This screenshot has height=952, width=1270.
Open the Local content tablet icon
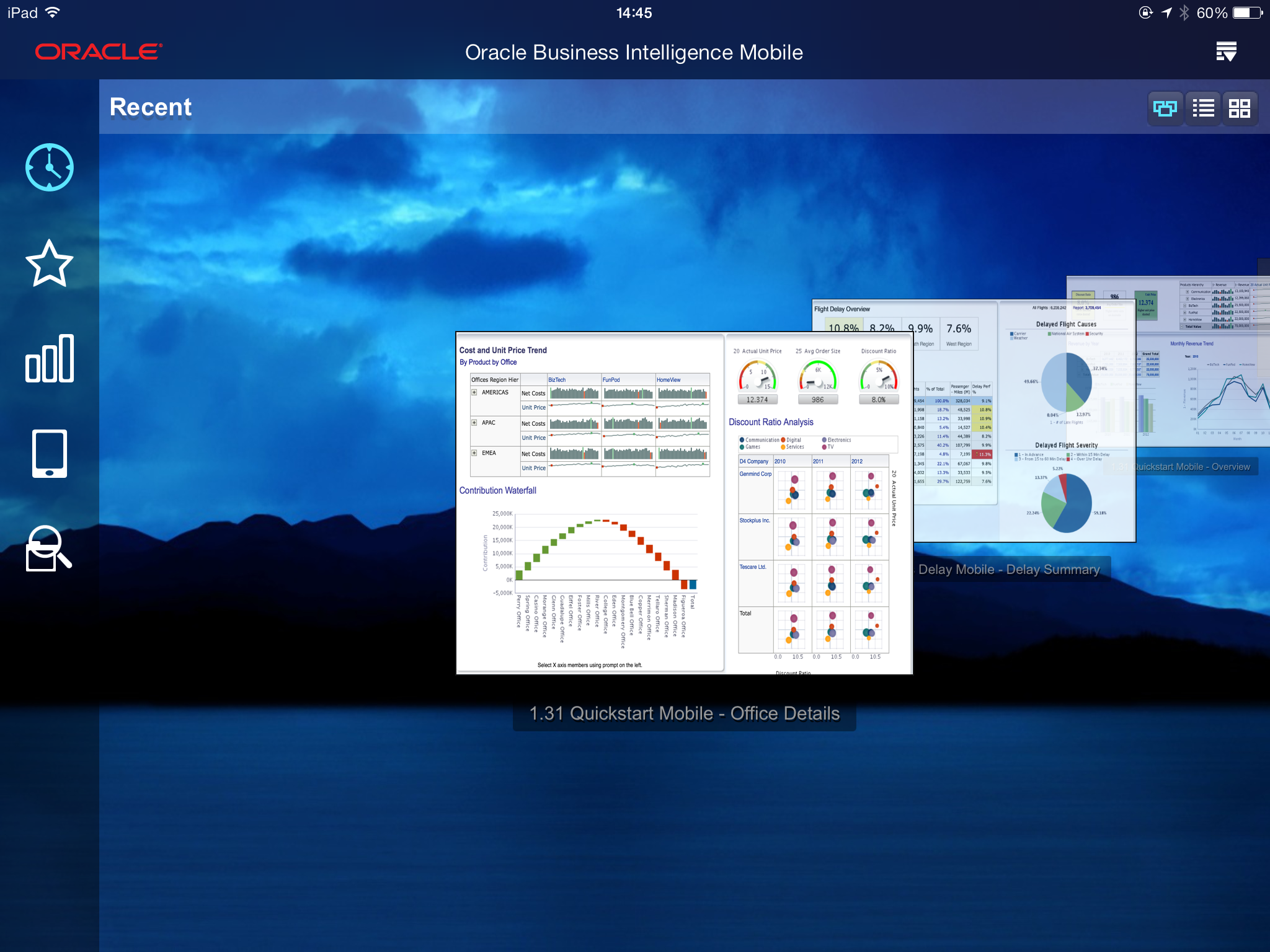(50, 454)
